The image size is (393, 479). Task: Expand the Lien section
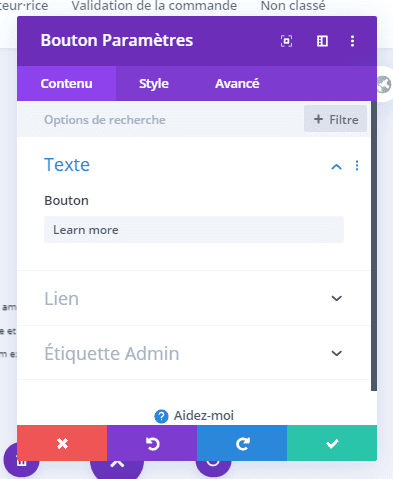click(194, 298)
